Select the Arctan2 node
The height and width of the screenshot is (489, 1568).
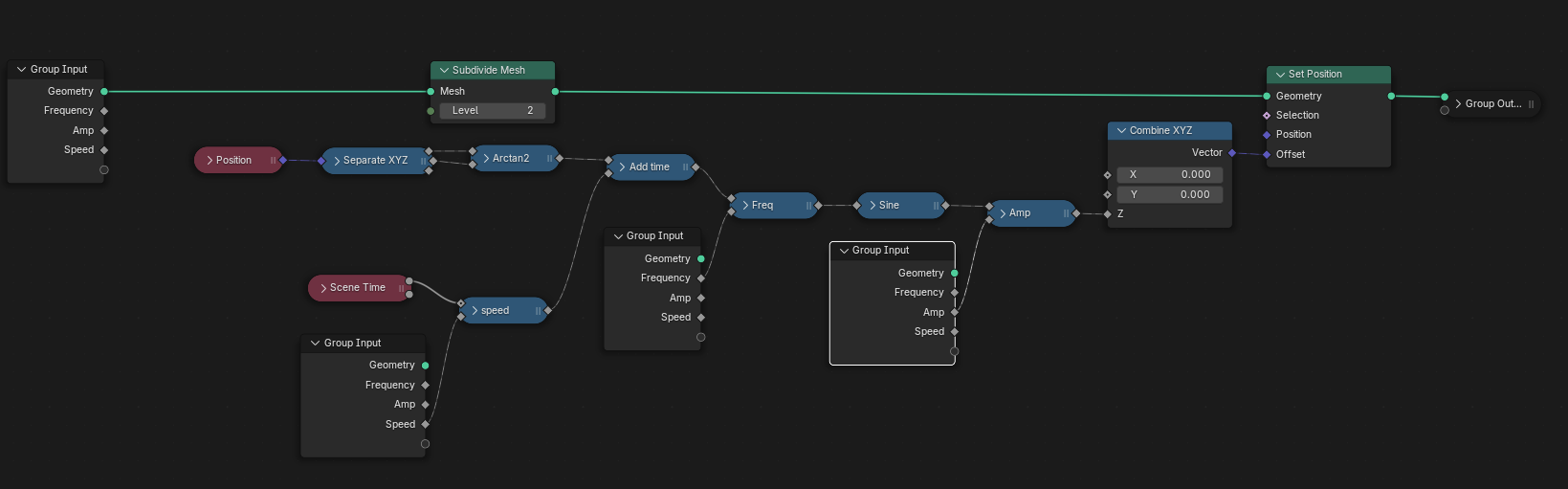point(515,159)
